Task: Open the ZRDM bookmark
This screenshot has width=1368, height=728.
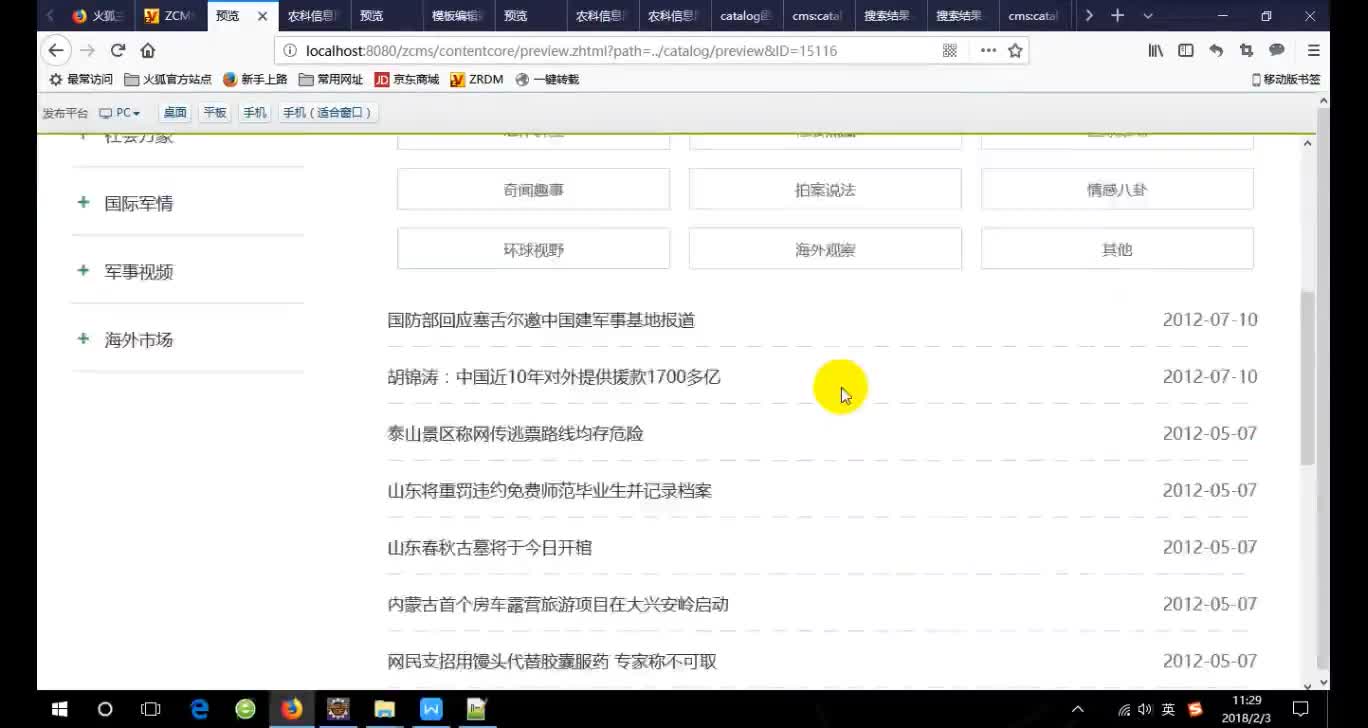Action: coord(477,79)
